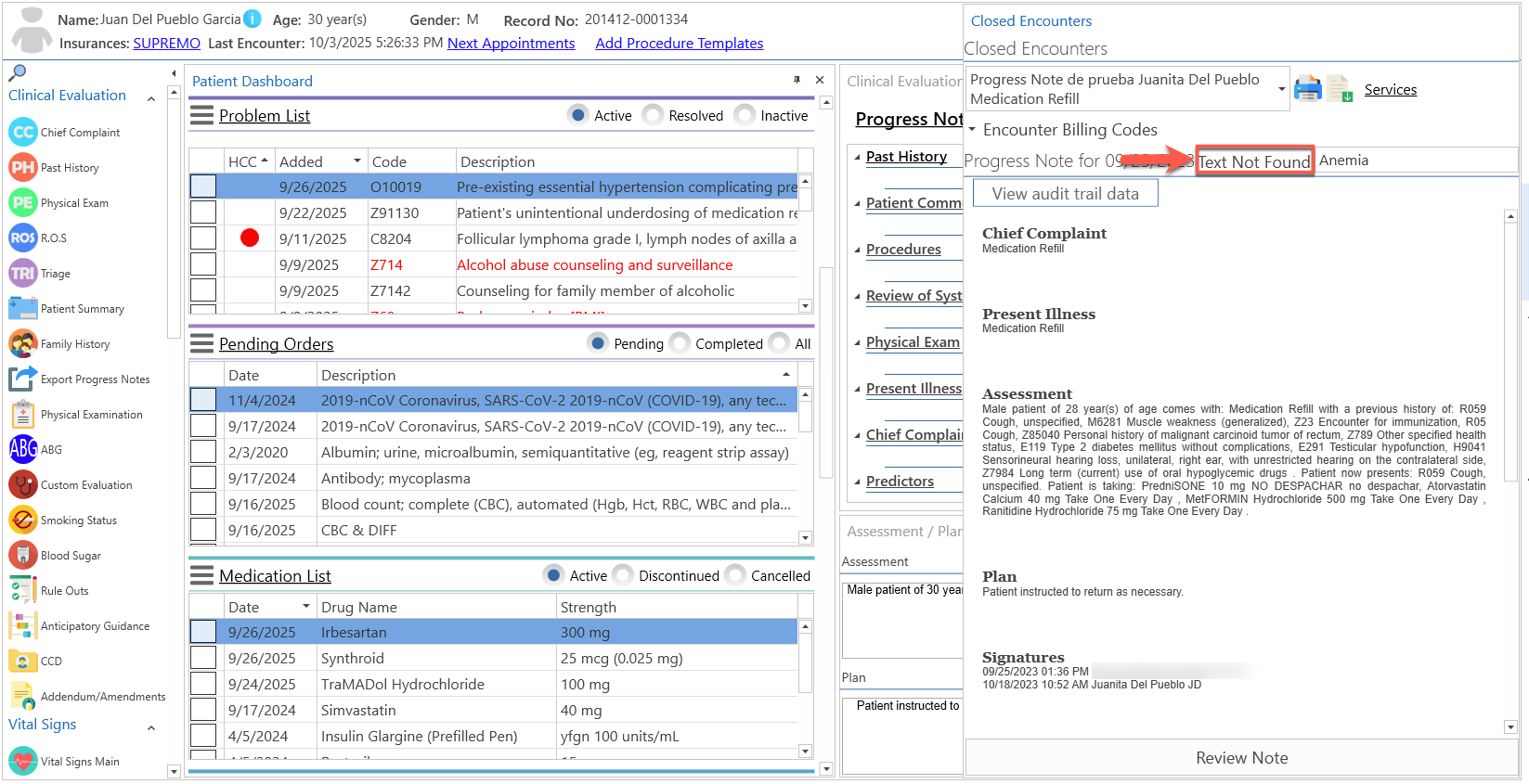
Task: Open the ABG icon
Action: click(22, 450)
